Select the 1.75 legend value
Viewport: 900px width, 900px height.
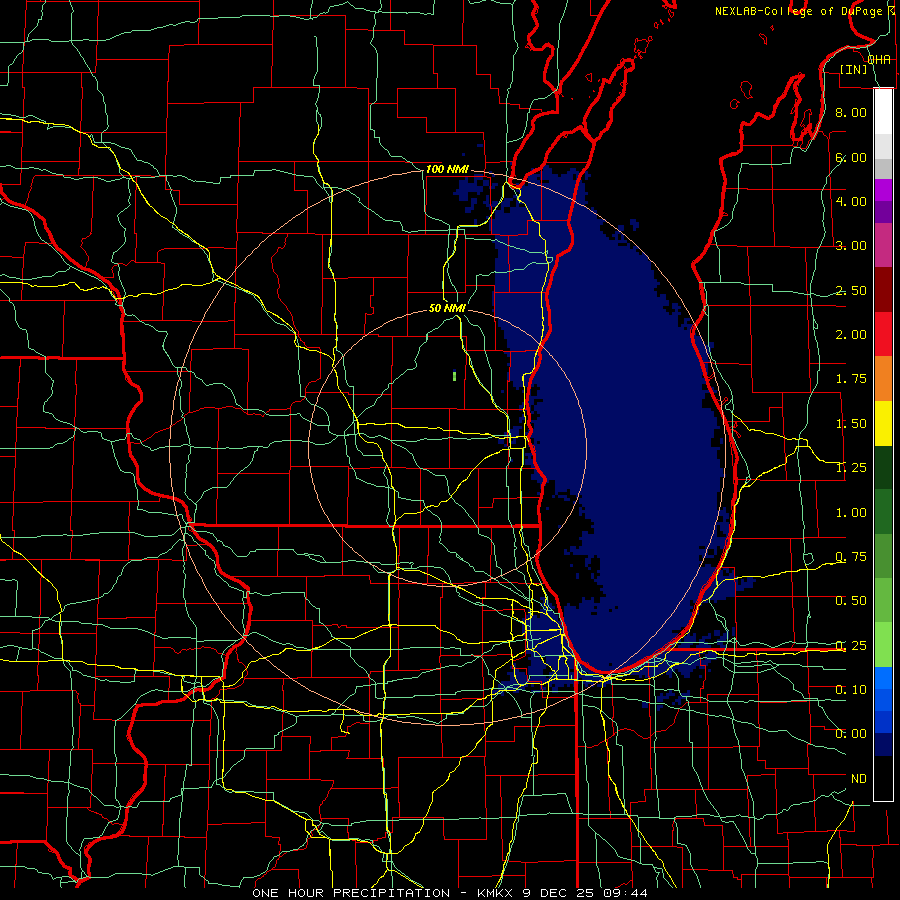point(851,379)
